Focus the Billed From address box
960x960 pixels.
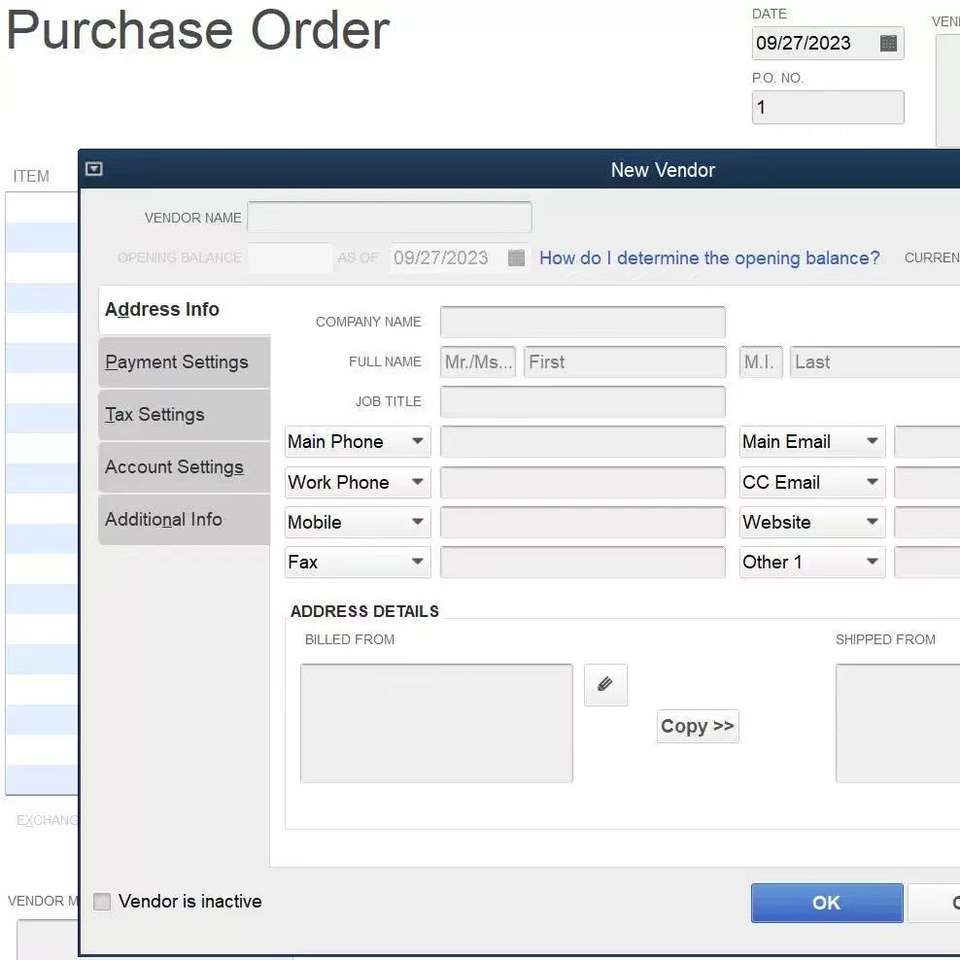(x=436, y=723)
